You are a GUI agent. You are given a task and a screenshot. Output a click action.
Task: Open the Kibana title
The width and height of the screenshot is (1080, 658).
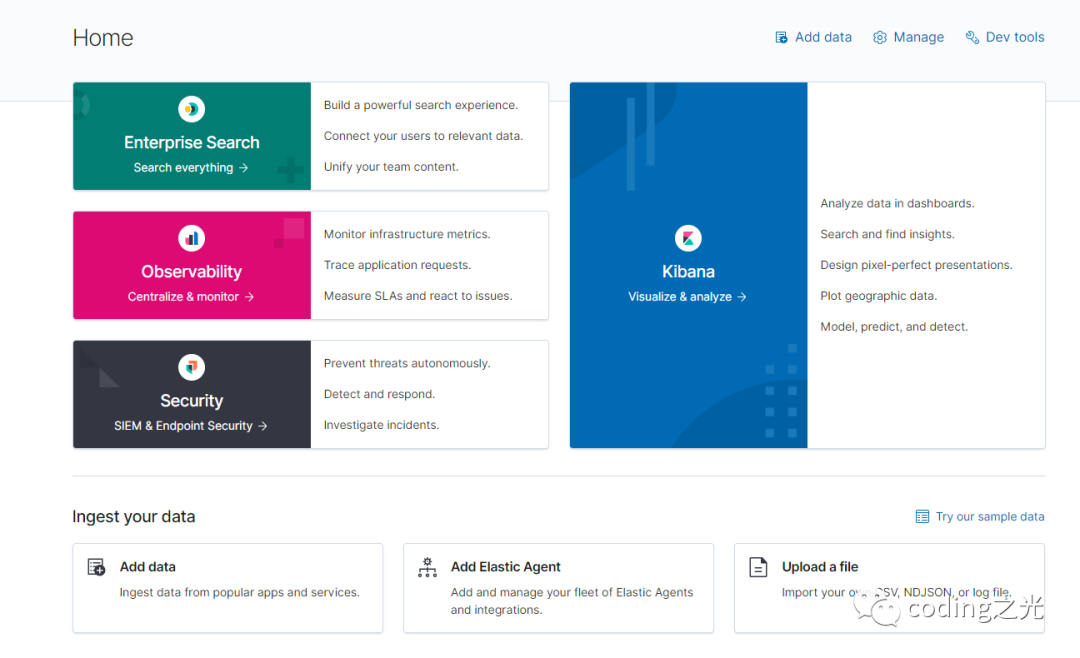[688, 271]
